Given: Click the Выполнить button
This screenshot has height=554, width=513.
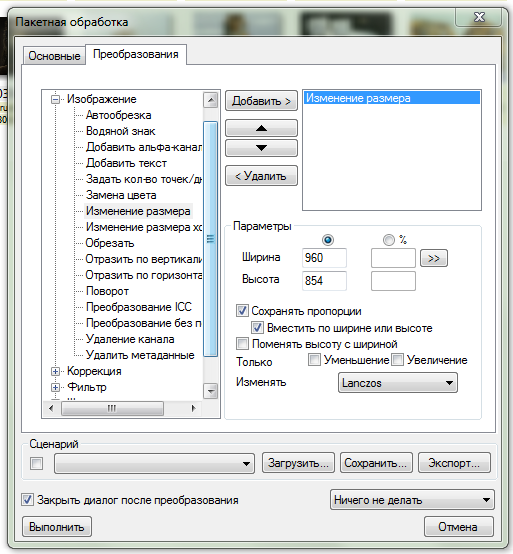Looking at the screenshot, I should tap(57, 527).
